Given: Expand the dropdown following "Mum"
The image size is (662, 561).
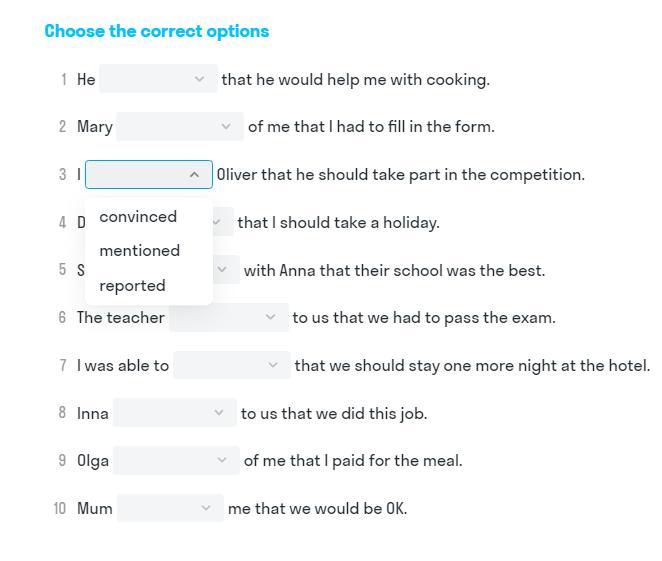Looking at the screenshot, I should point(170,509).
